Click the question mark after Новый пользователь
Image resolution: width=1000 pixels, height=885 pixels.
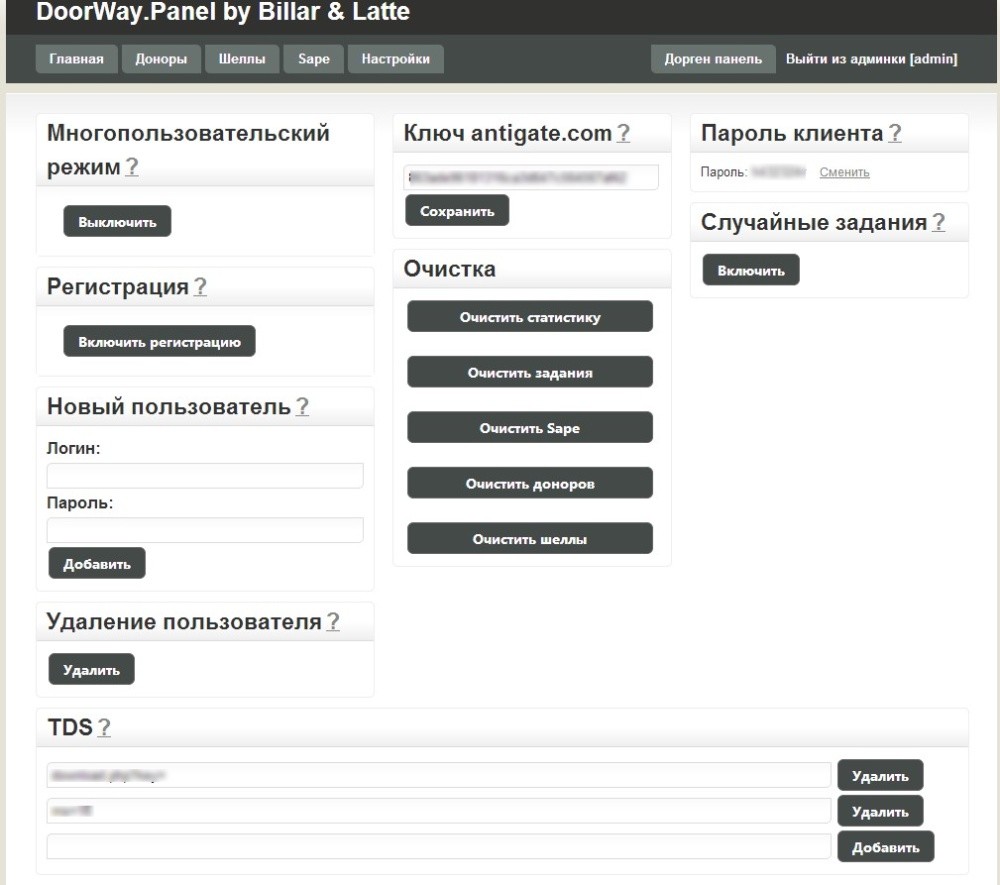point(302,407)
